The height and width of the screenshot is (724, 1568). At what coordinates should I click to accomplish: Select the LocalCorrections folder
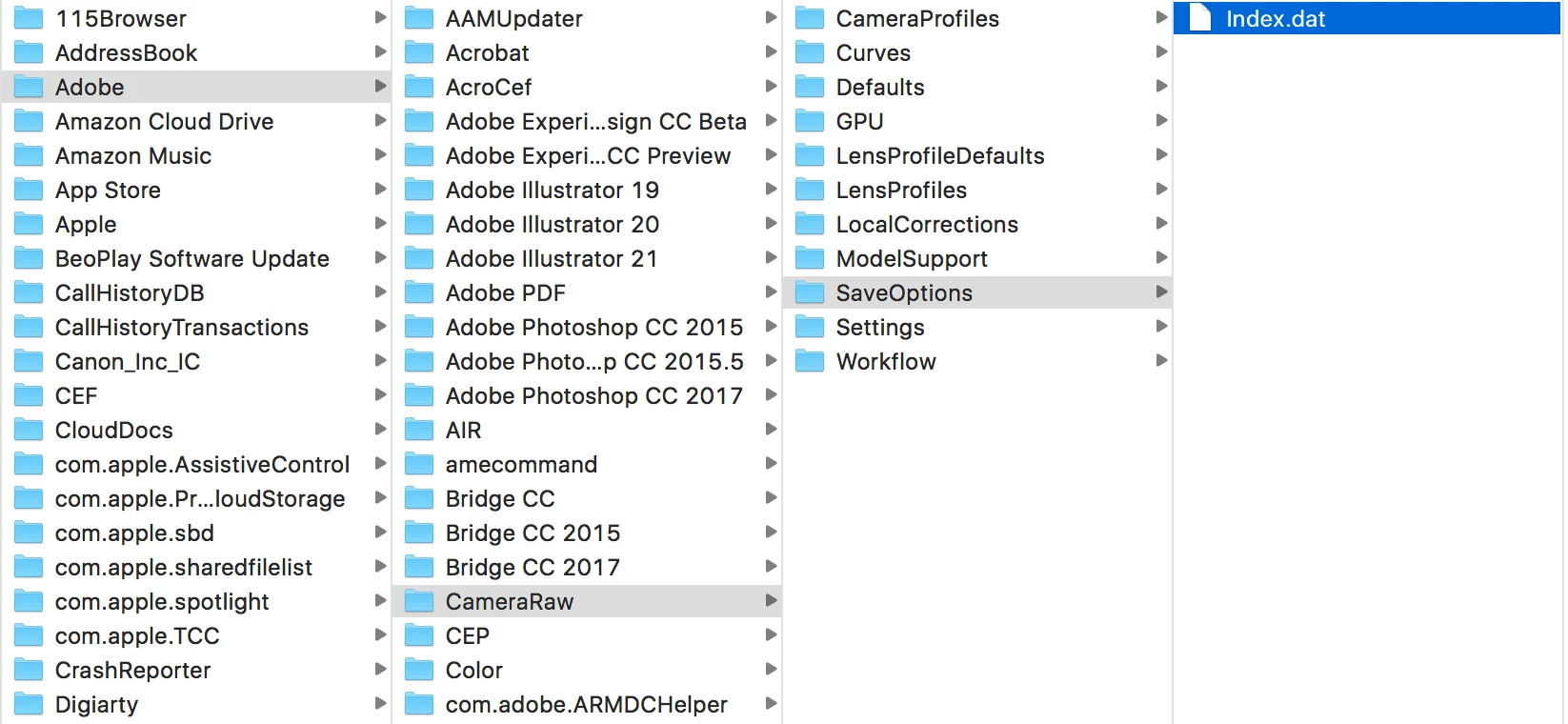(x=978, y=224)
